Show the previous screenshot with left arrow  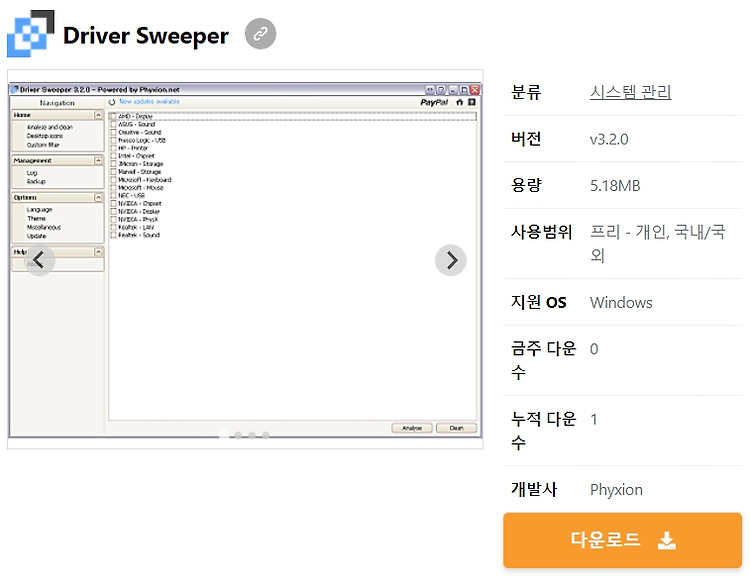coord(39,260)
